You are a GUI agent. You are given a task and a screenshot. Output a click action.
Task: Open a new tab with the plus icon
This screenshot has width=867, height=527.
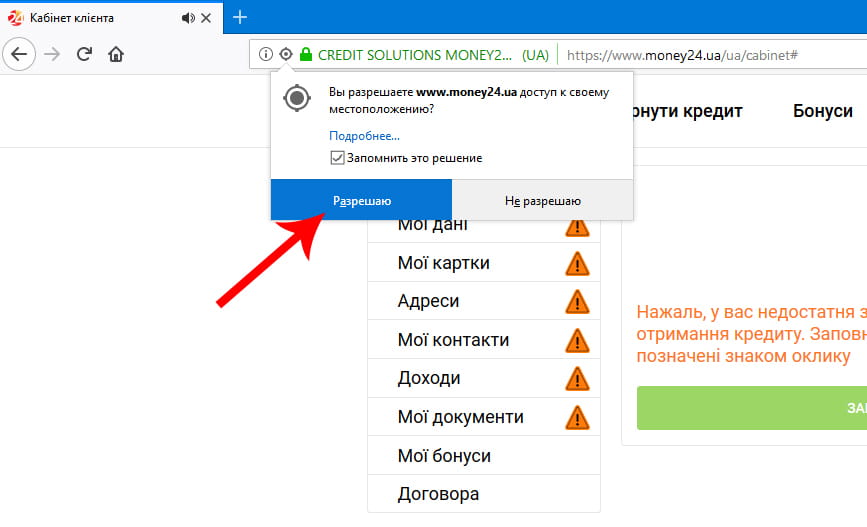239,18
